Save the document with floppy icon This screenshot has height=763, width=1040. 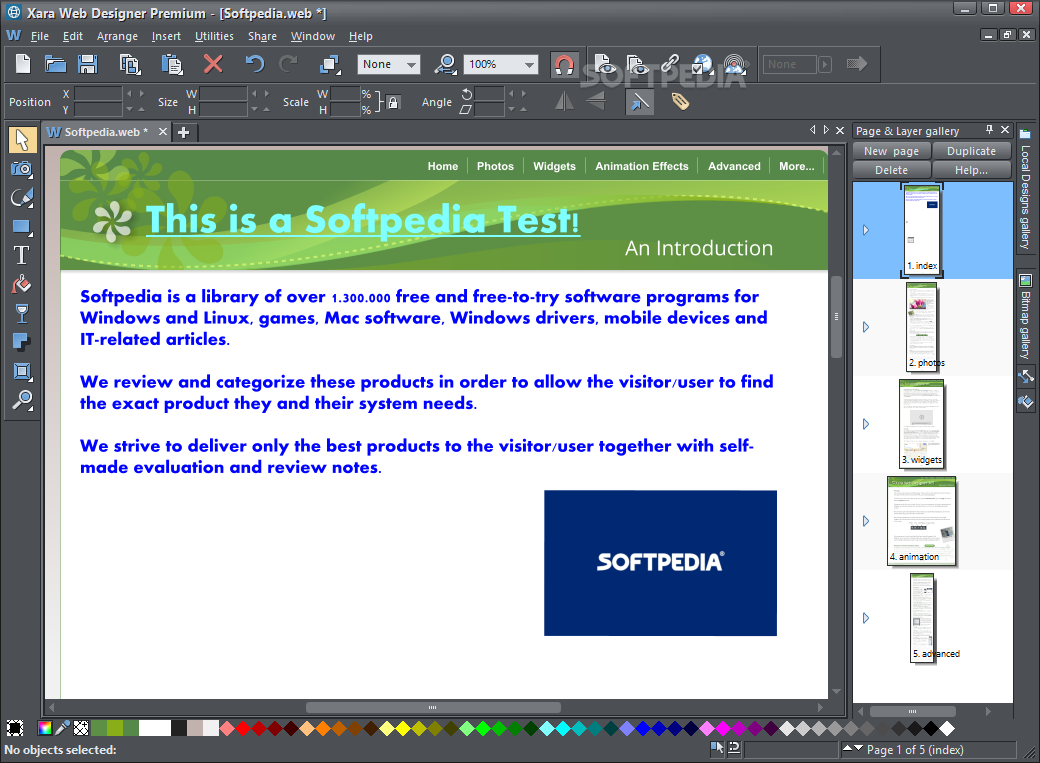coord(88,64)
